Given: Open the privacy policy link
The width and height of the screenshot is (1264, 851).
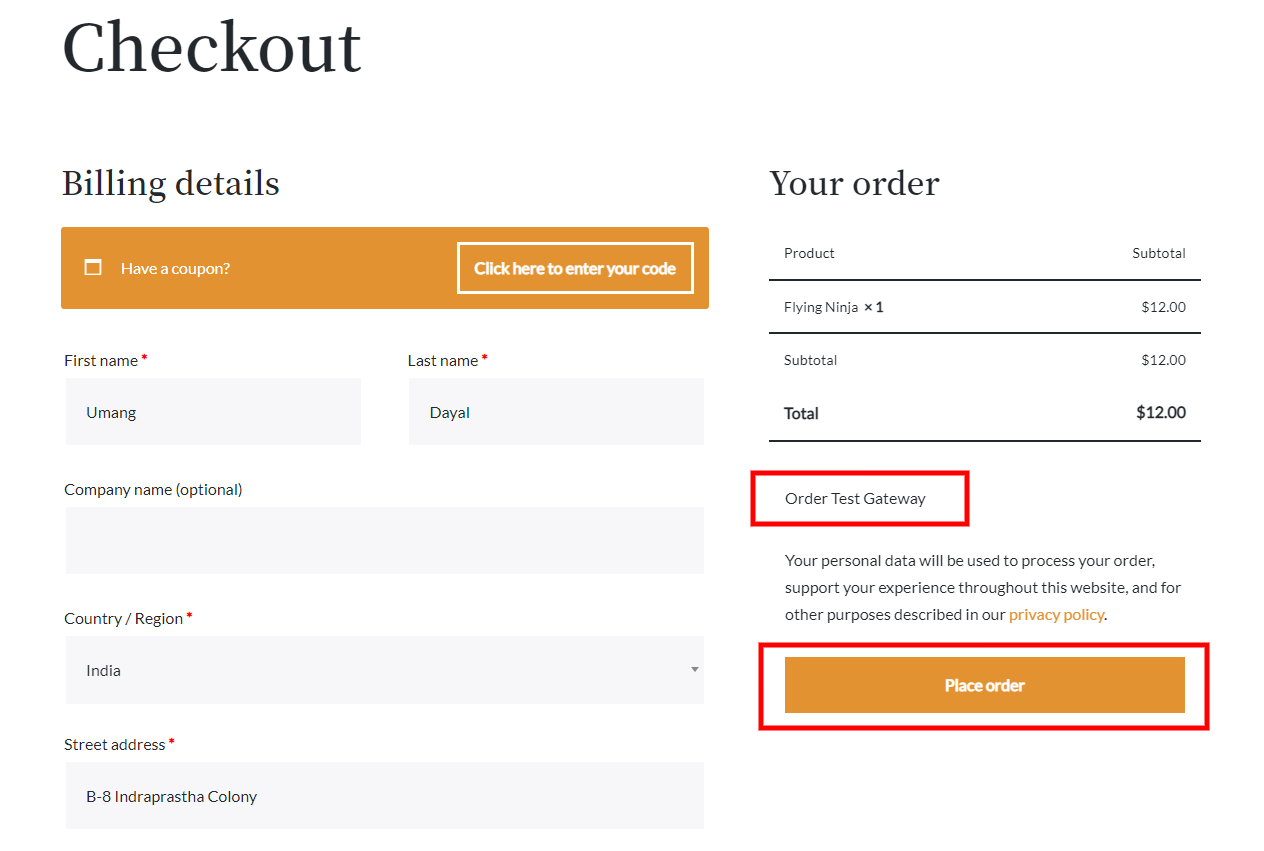Looking at the screenshot, I should click(1056, 615).
